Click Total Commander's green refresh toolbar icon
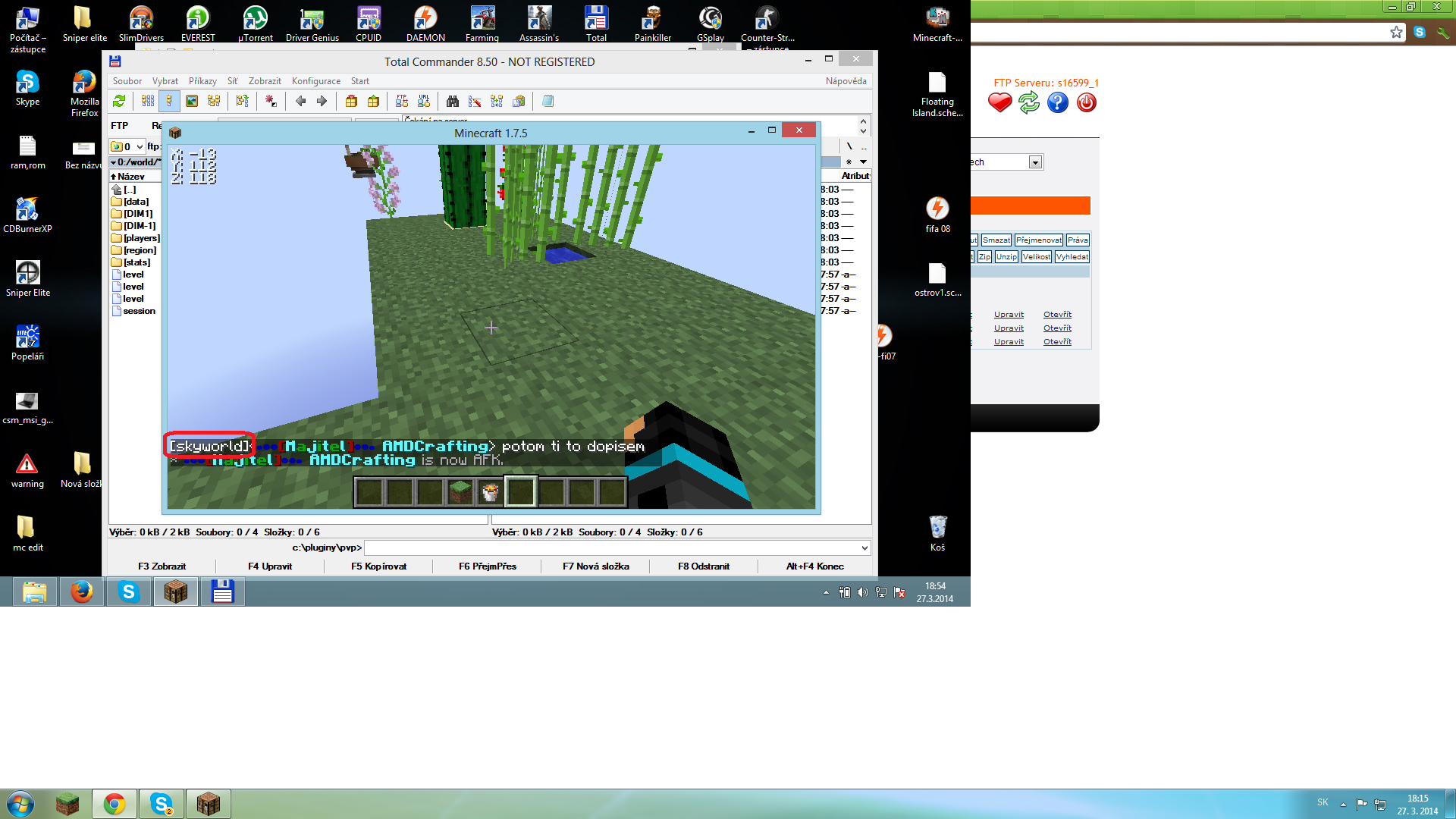Viewport: 1456px width, 819px height. [119, 101]
